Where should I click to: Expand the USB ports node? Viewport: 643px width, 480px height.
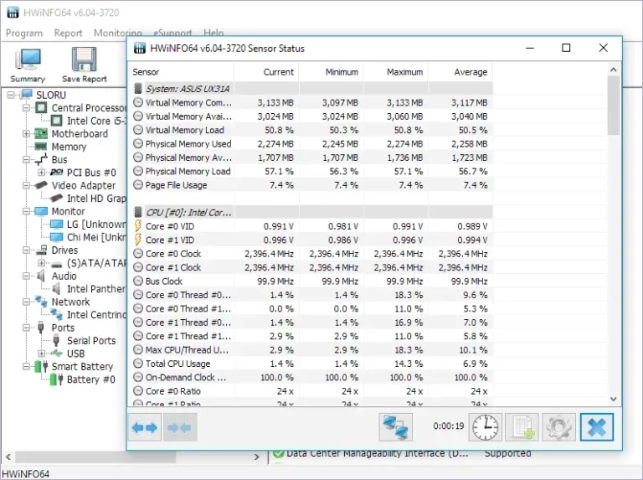coord(41,354)
